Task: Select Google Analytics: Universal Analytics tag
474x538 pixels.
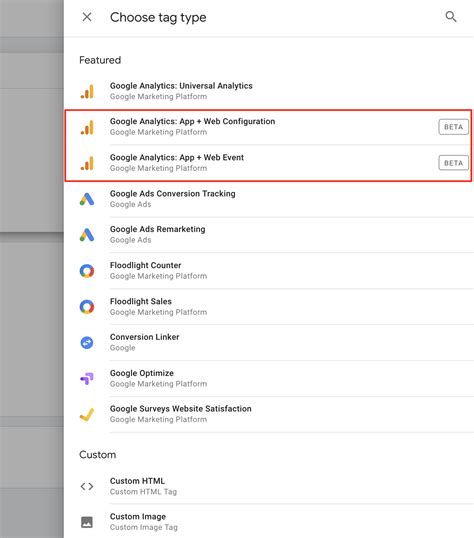Action: [269, 91]
